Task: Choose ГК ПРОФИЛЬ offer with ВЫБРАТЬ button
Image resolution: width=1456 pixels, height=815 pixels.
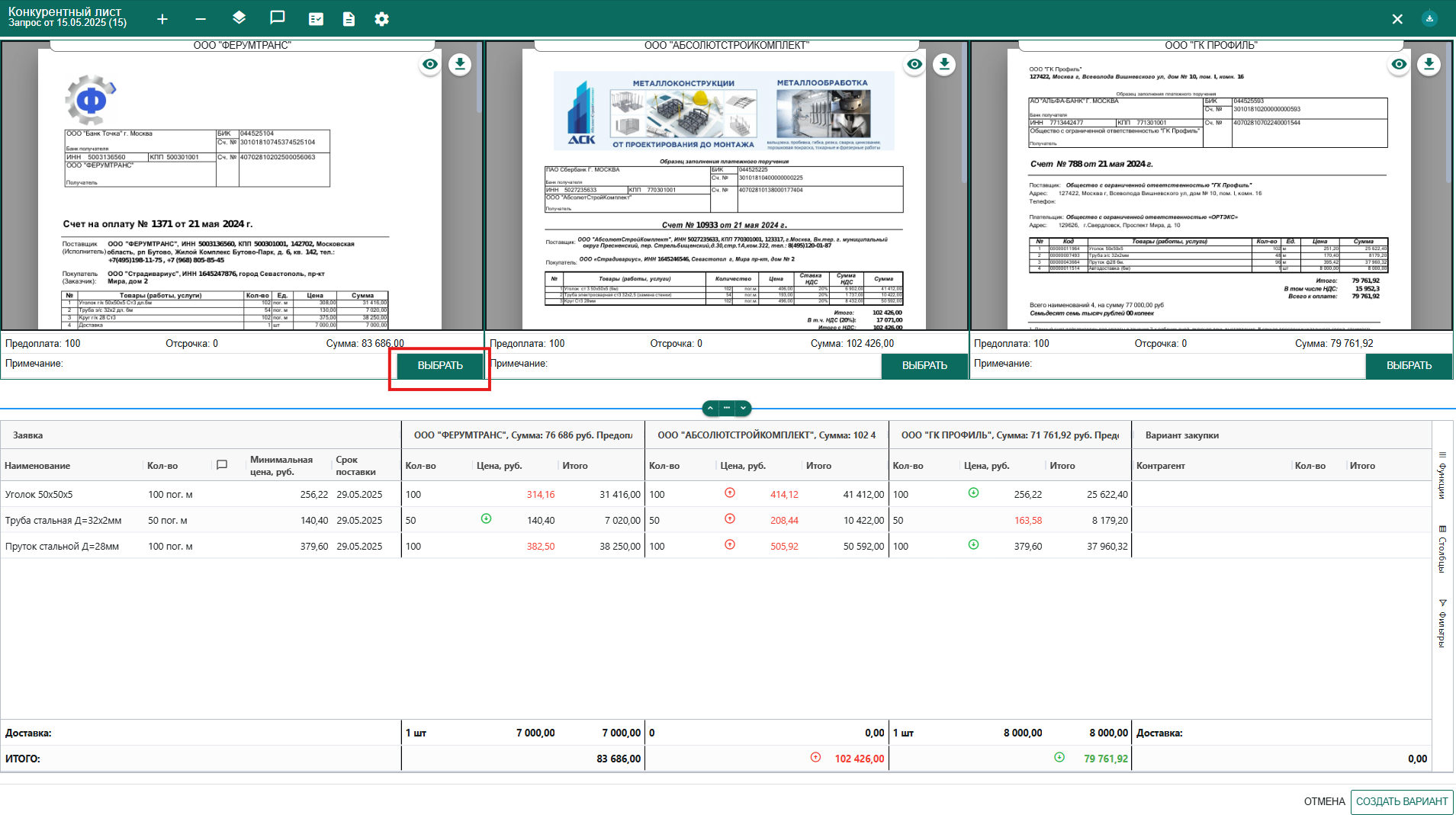Action: pos(1409,366)
